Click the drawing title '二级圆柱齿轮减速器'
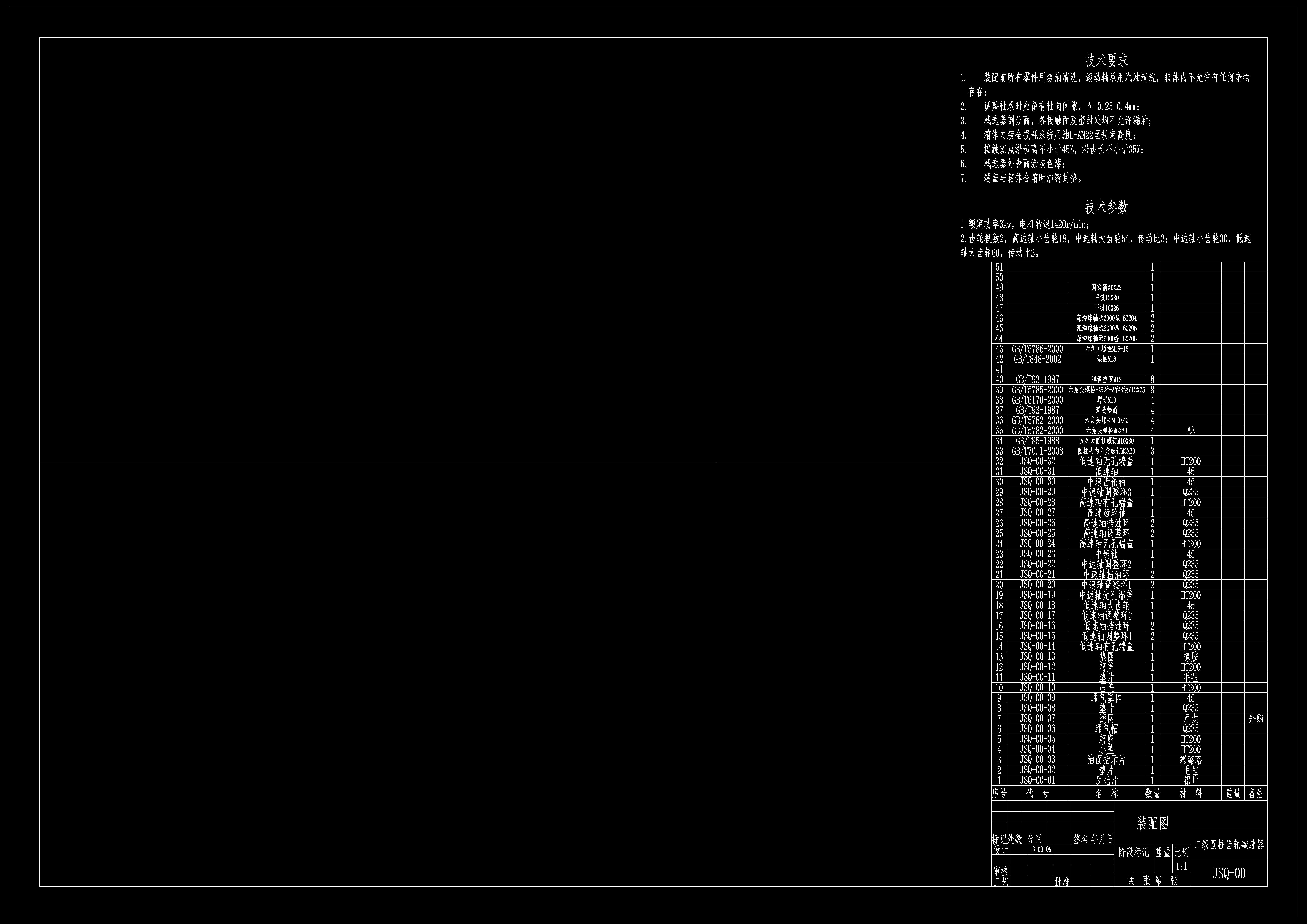 click(1229, 845)
